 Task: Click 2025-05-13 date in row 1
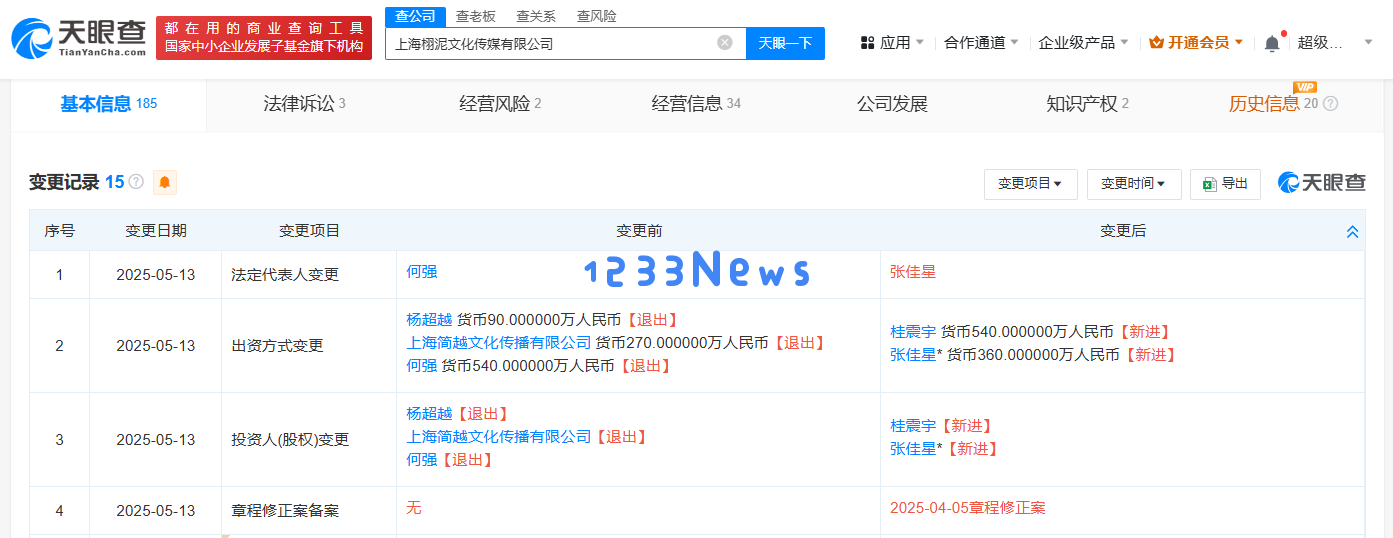coord(155,275)
